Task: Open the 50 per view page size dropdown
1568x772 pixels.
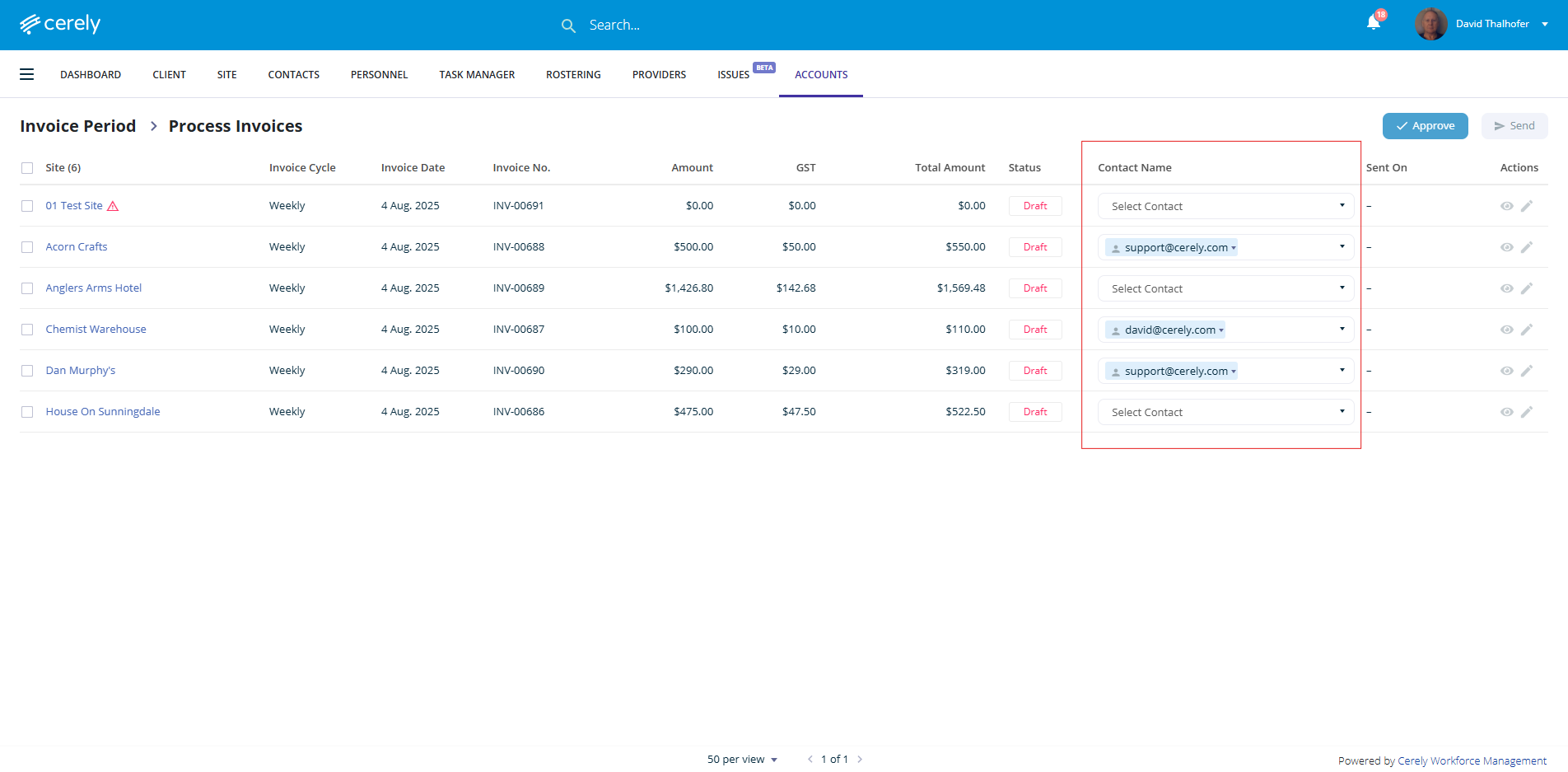Action: (x=742, y=760)
